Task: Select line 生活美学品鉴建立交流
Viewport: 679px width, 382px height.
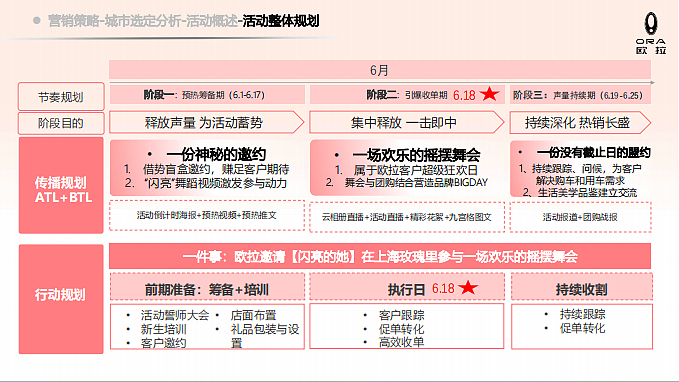Action: point(587,192)
